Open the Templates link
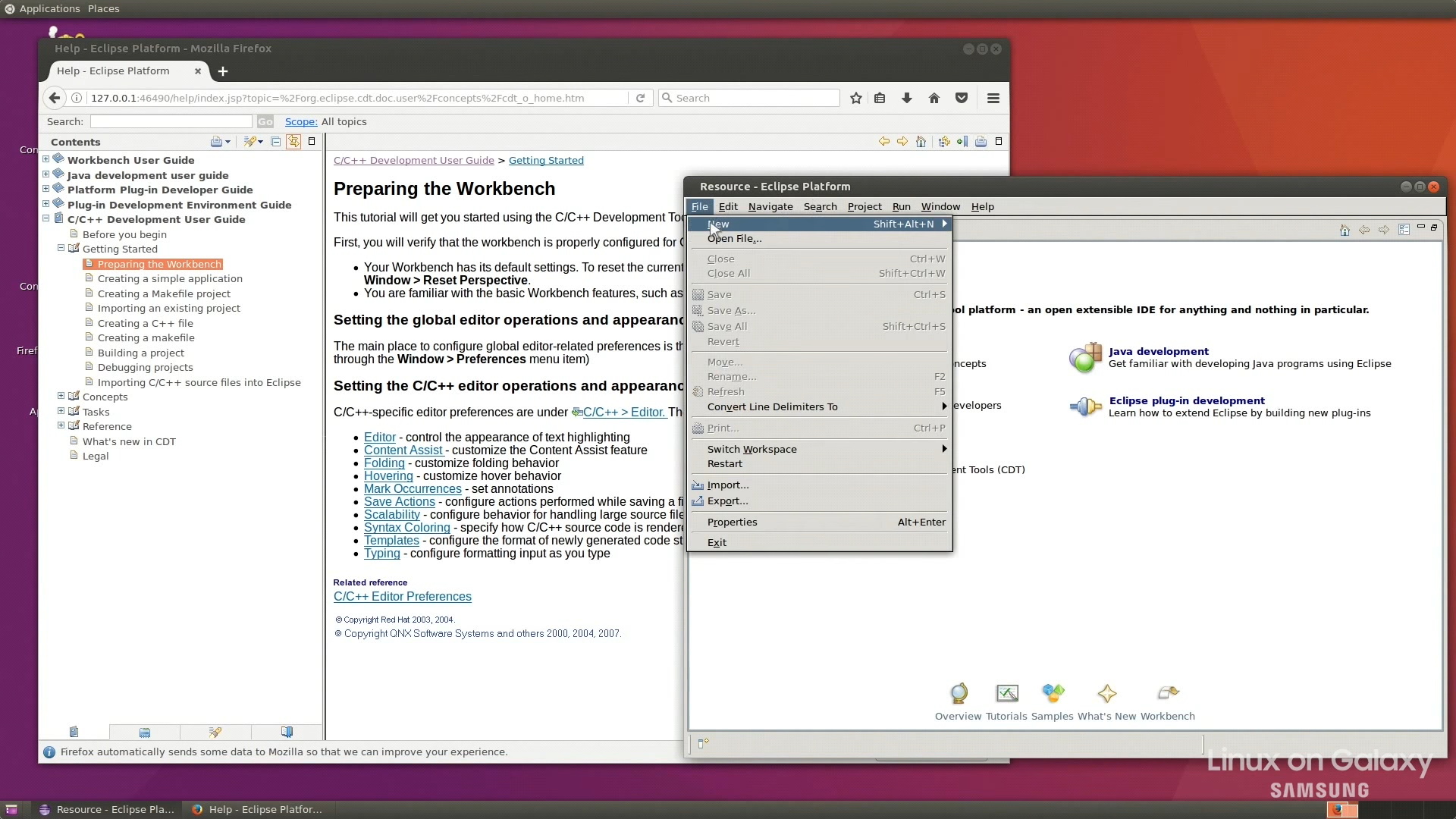This screenshot has height=819, width=1456. pos(391,541)
